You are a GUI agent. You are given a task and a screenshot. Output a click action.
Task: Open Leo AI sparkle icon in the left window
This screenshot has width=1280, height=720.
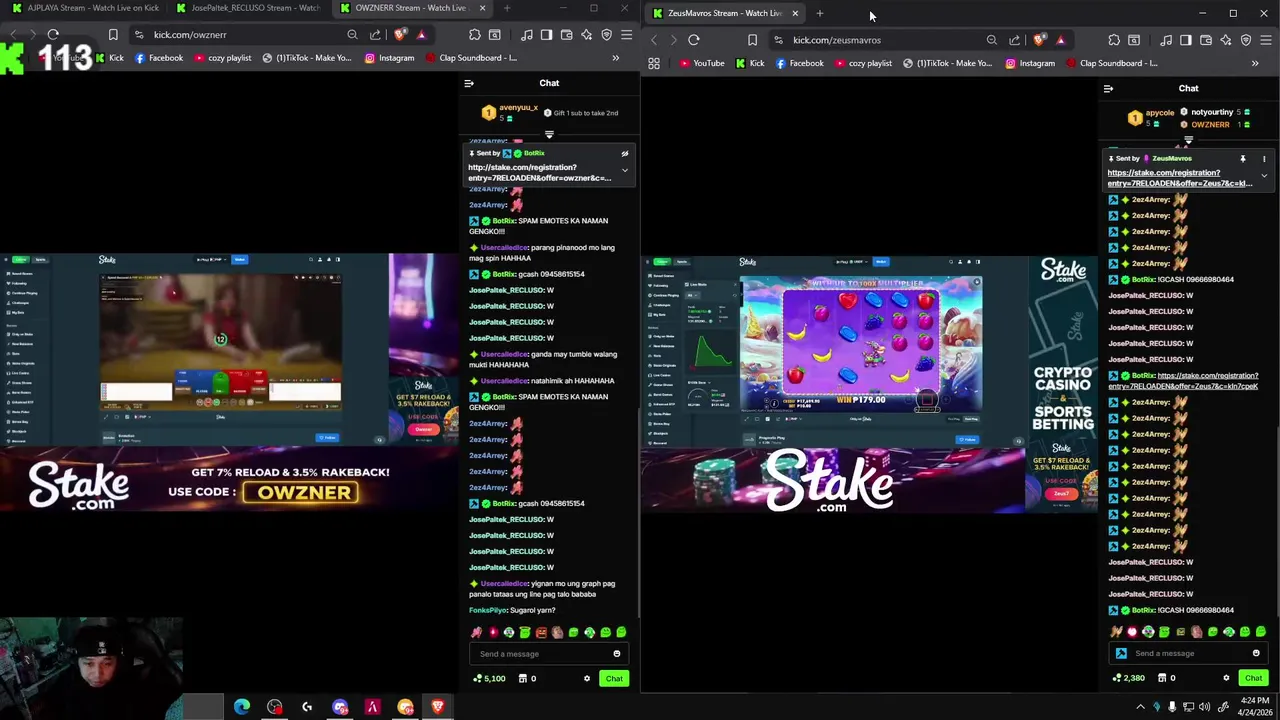pos(586,34)
